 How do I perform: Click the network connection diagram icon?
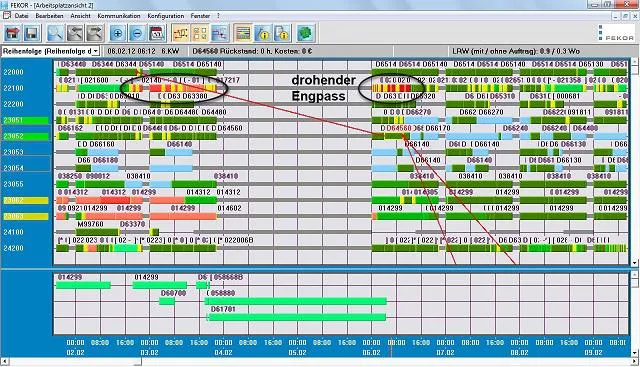(x=180, y=33)
